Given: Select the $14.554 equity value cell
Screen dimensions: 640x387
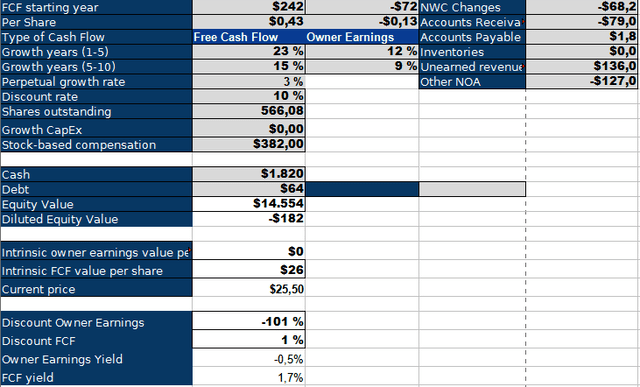Looking at the screenshot, I should click(x=249, y=204).
